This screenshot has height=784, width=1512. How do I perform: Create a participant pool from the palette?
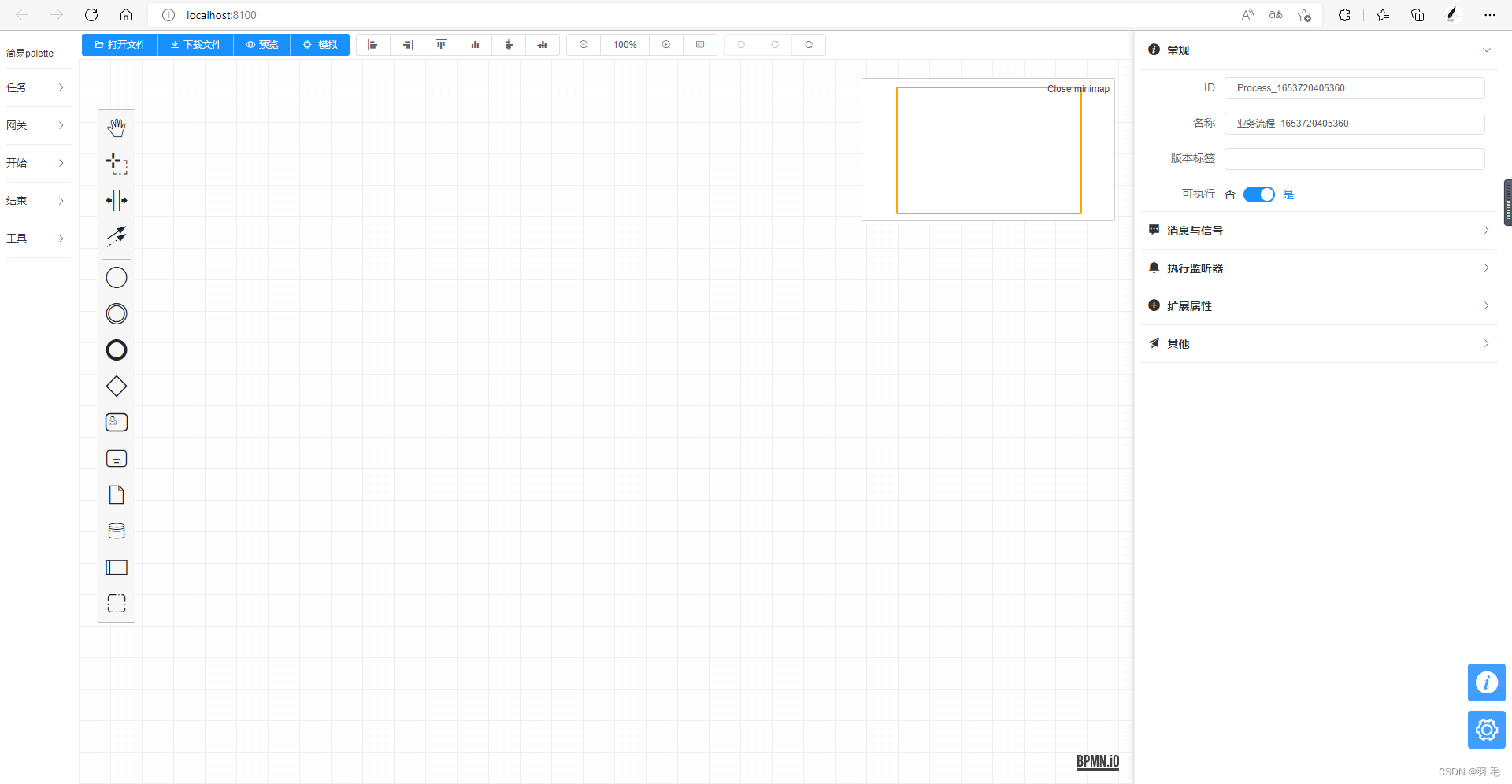tap(116, 567)
